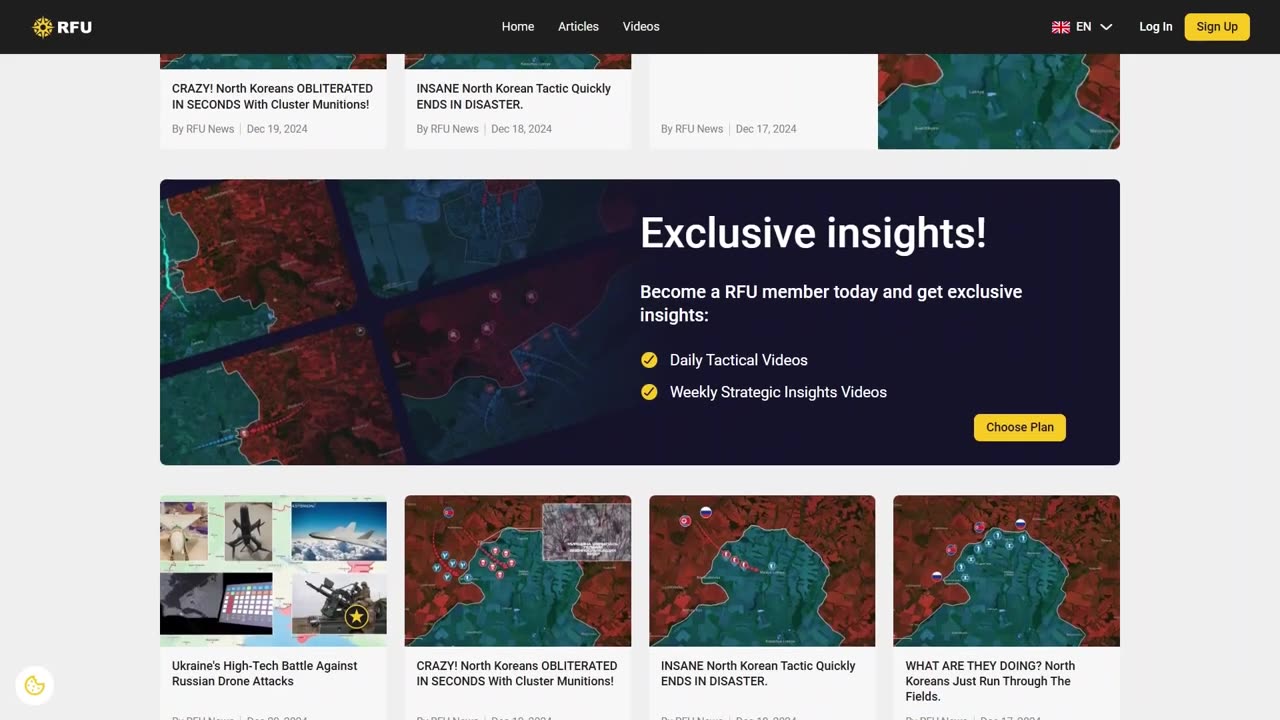This screenshot has height=720, width=1280.
Task: Open the map thumbnail beside the Dec 17, 2024 card
Action: 999,101
